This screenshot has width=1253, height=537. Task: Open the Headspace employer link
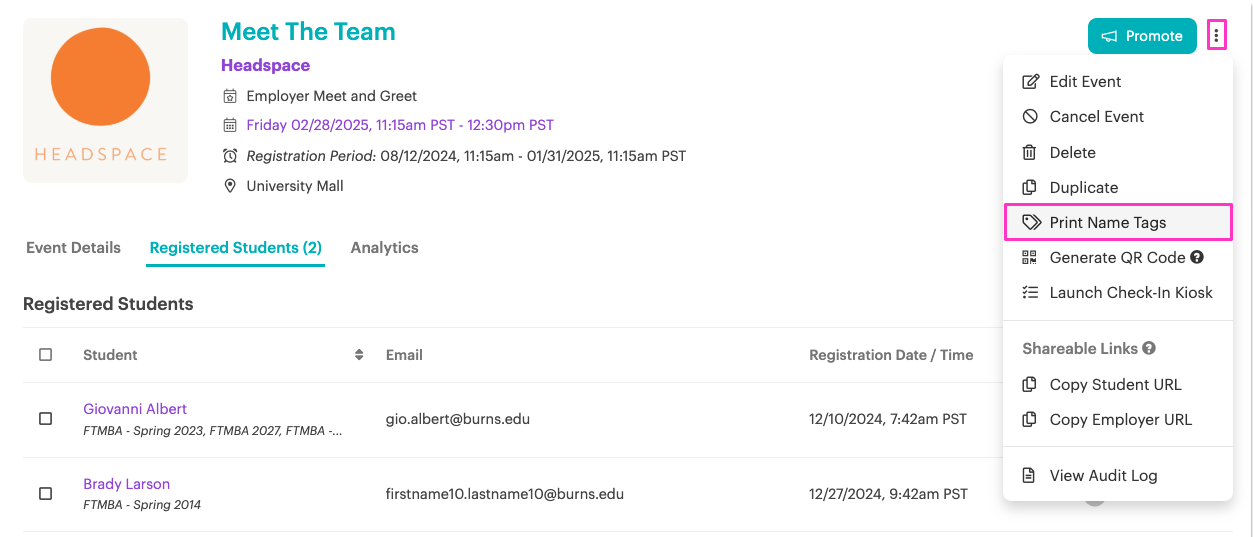coord(265,65)
